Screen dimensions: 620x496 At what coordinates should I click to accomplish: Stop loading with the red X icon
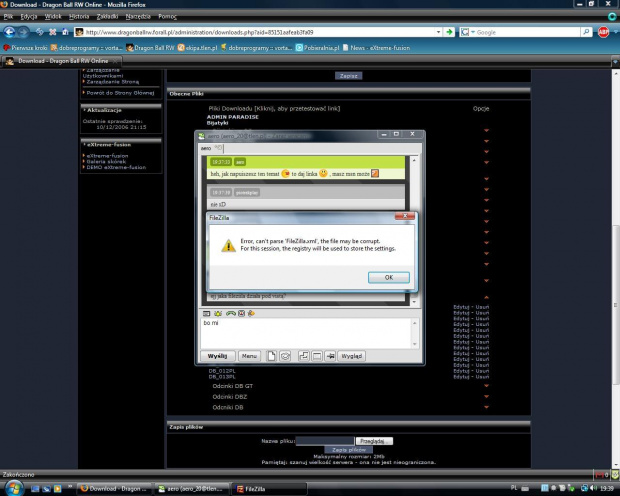coord(53,32)
